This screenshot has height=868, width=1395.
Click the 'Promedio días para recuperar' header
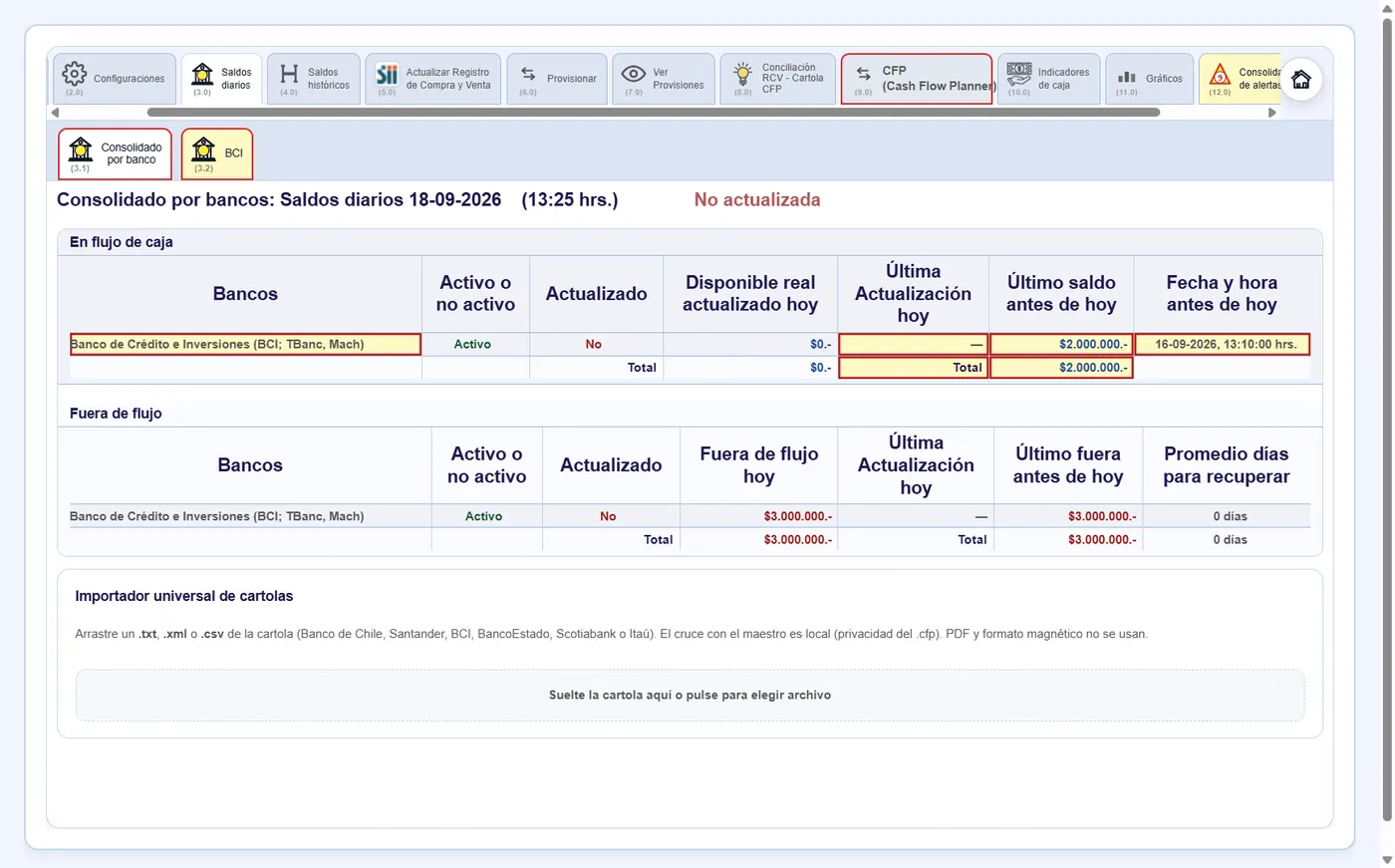click(1227, 465)
